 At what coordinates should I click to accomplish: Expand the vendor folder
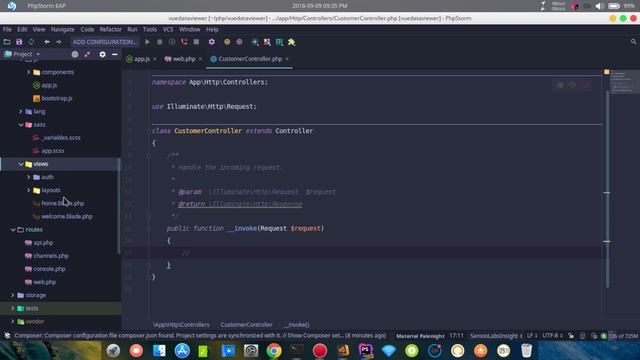click(x=13, y=322)
